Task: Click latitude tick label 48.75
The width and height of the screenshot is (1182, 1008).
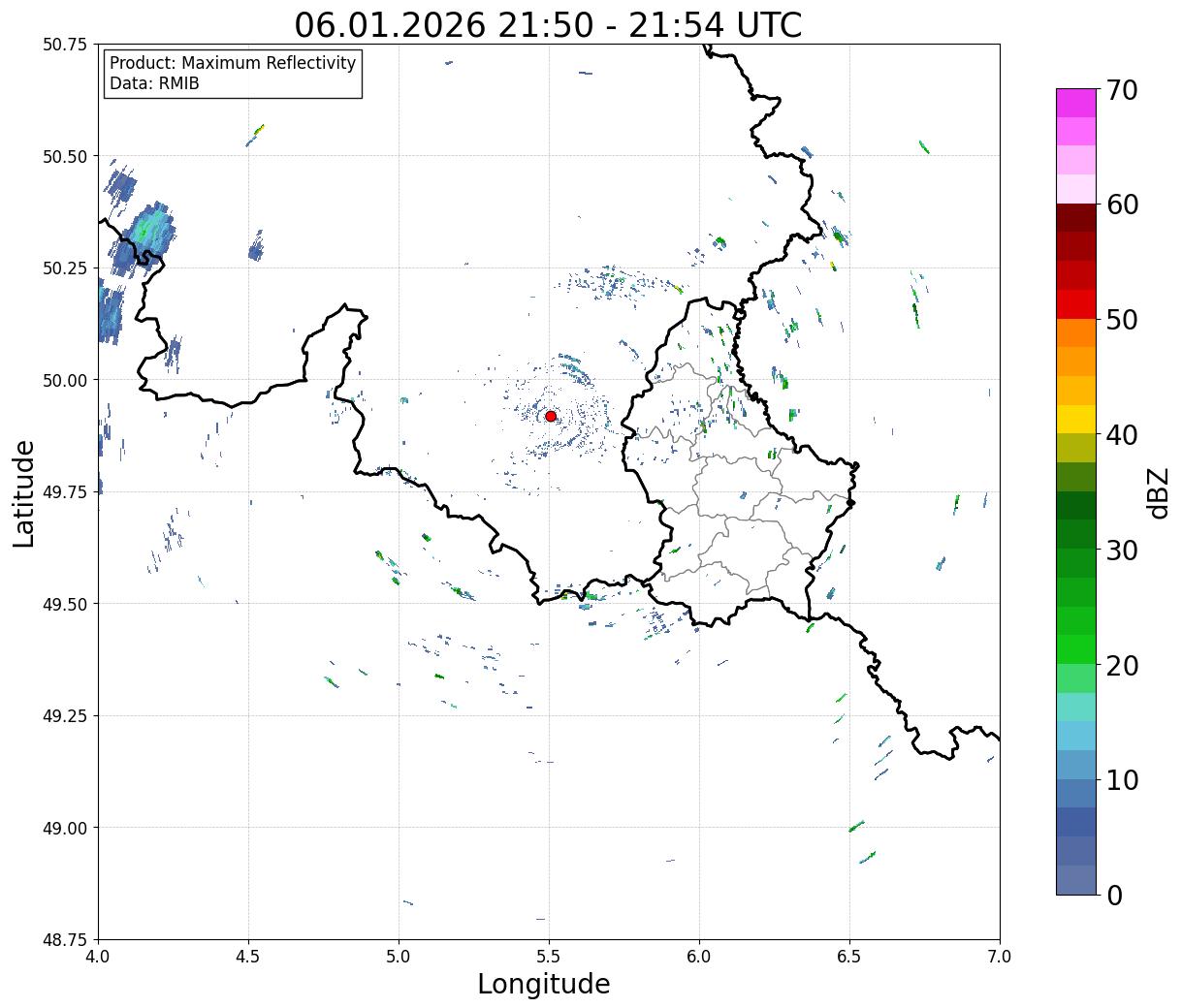Action: [65, 939]
